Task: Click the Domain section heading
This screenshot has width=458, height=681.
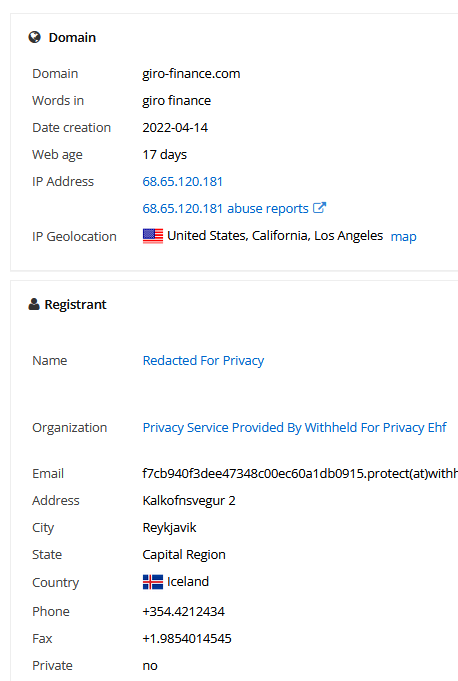Action: (72, 37)
